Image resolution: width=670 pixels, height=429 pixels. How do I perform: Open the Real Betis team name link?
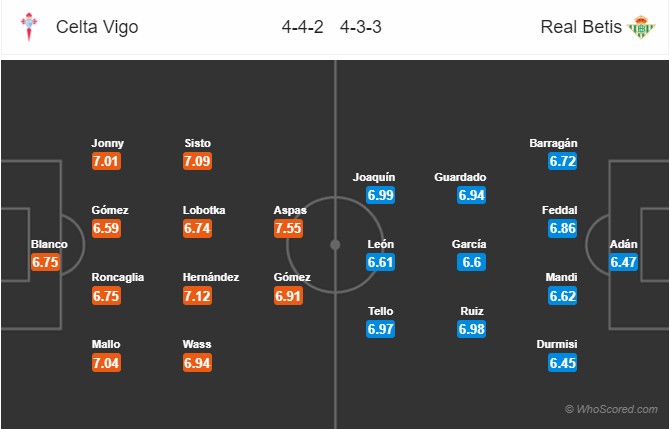(581, 27)
